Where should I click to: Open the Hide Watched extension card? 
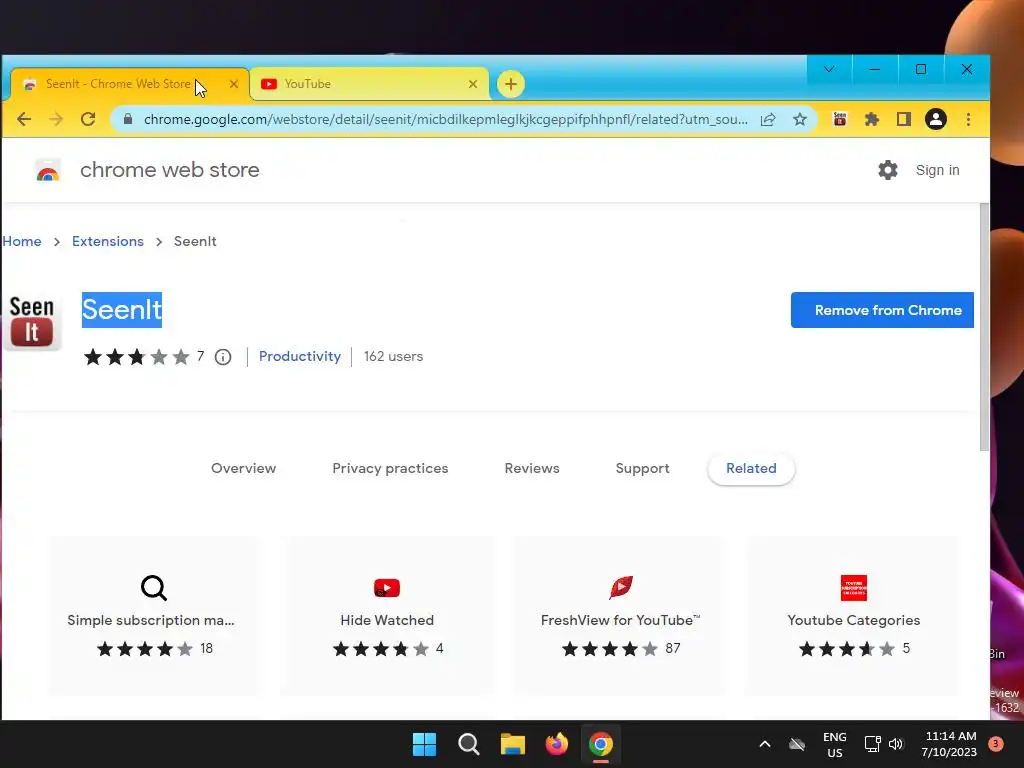coord(387,616)
